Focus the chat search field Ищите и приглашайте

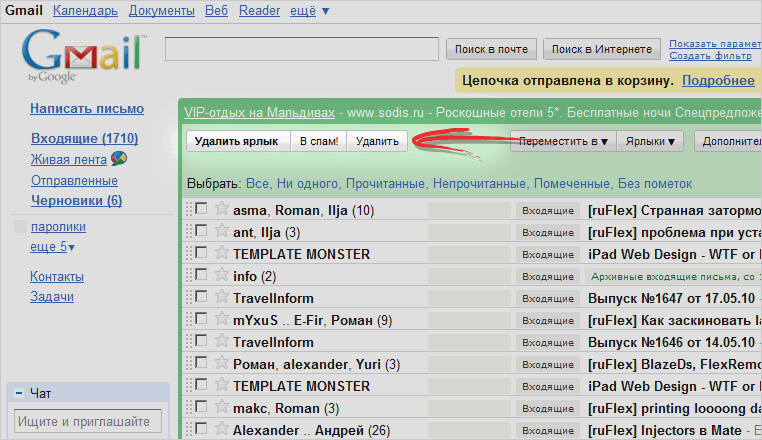coord(88,421)
